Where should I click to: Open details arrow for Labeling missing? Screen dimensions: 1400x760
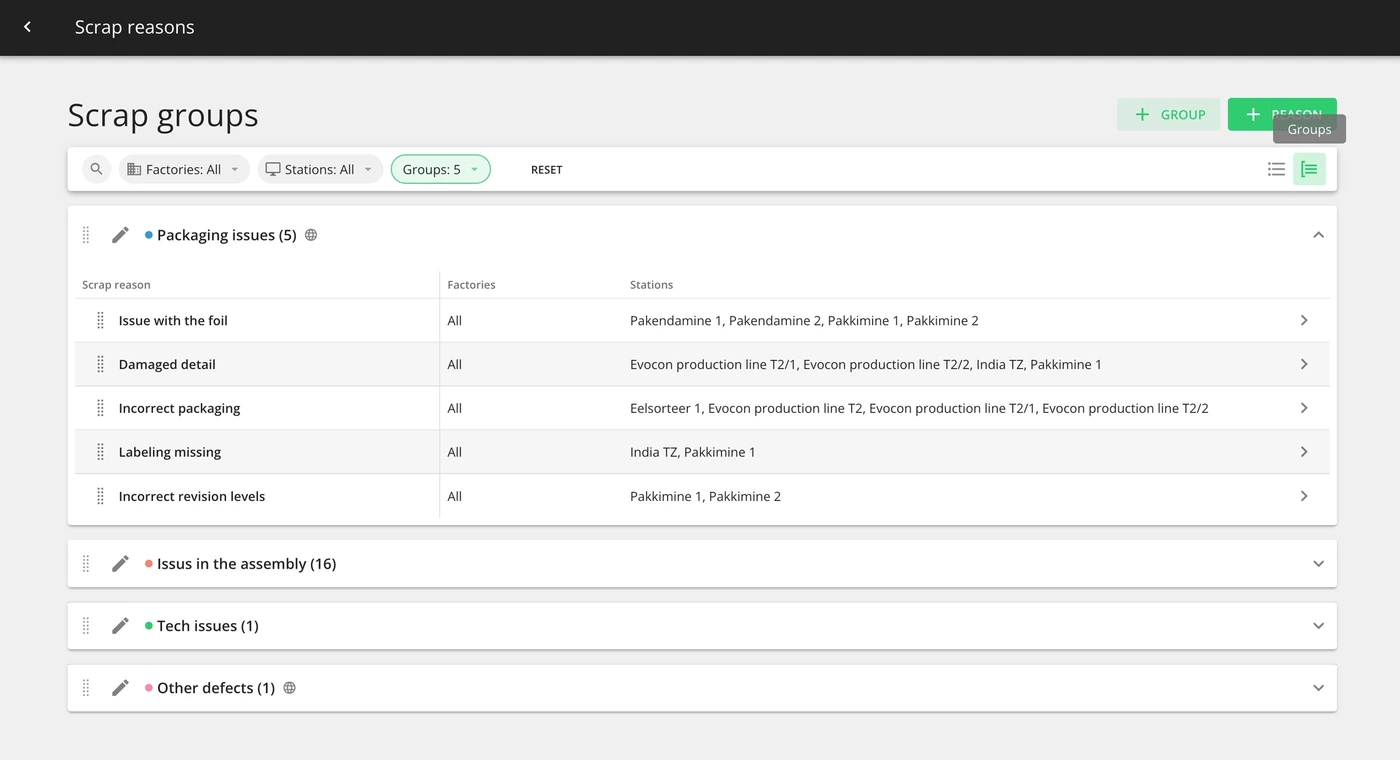tap(1304, 452)
